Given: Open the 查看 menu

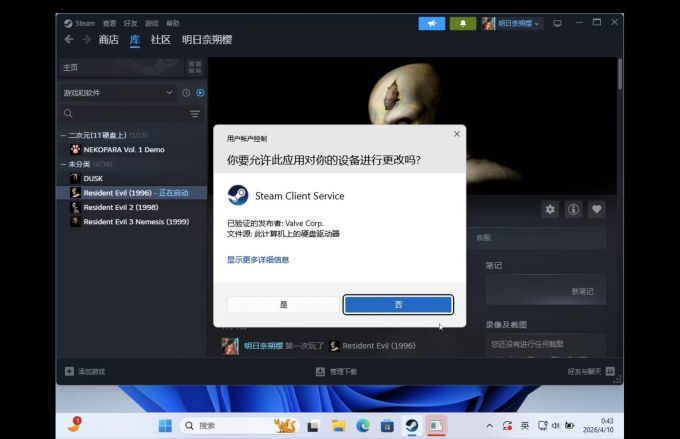Looking at the screenshot, I should [109, 23].
